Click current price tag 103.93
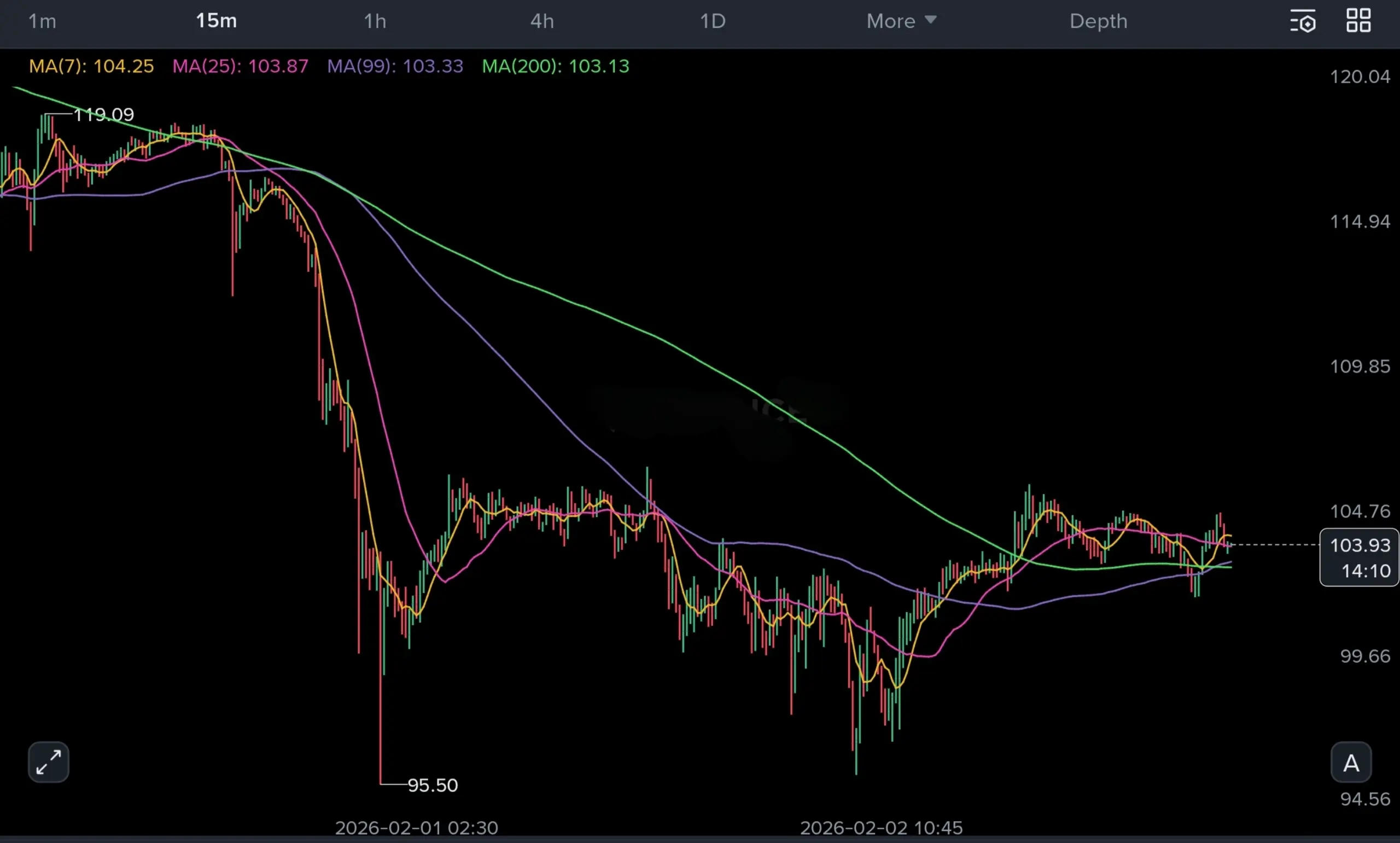This screenshot has height=843, width=1400. [1360, 545]
